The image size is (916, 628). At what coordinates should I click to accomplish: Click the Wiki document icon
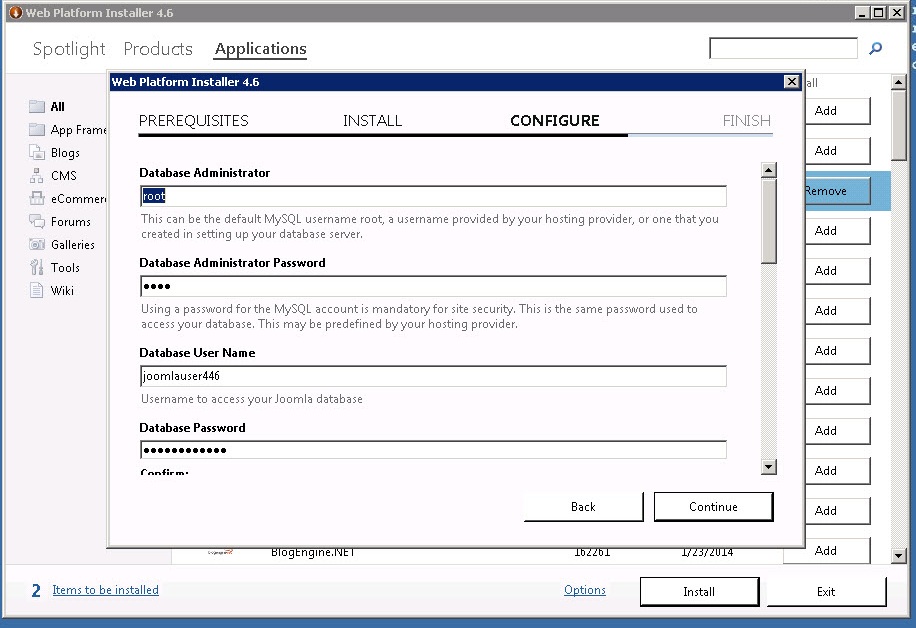click(x=37, y=290)
